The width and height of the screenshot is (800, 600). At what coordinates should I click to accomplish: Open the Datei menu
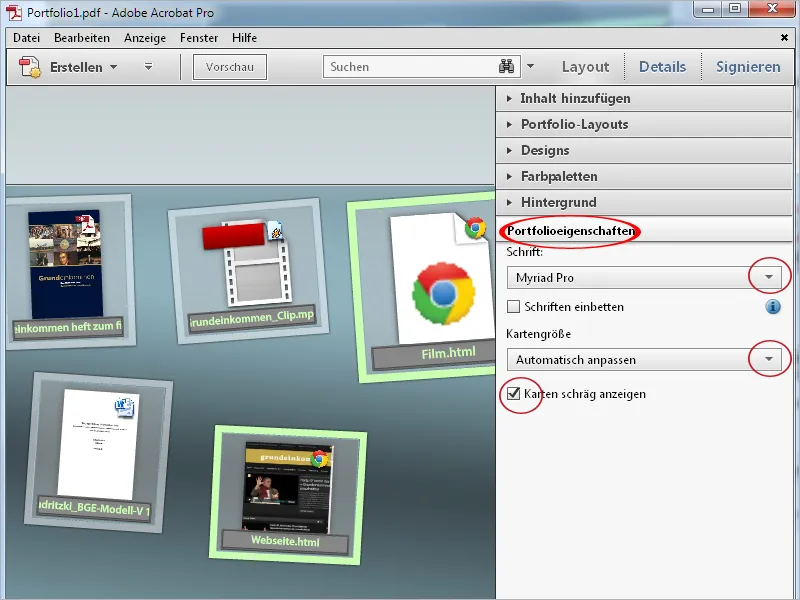coord(27,38)
